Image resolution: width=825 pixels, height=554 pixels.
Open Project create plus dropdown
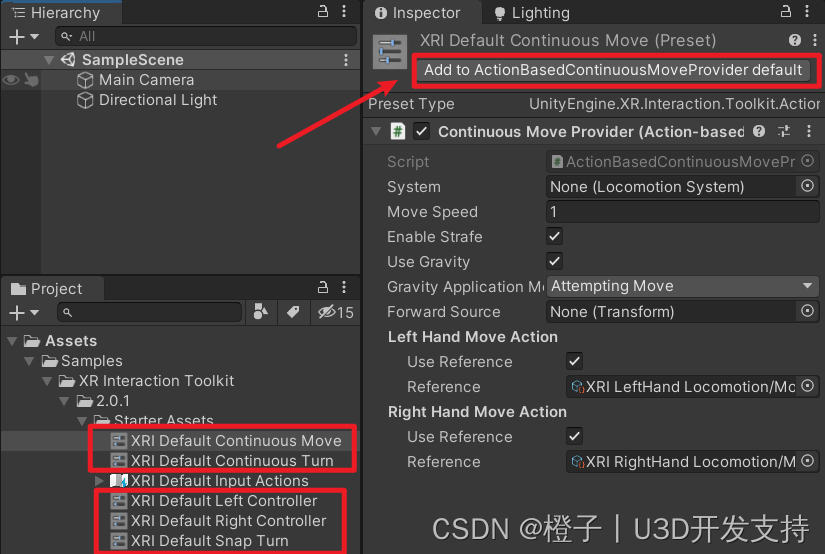pos(24,313)
